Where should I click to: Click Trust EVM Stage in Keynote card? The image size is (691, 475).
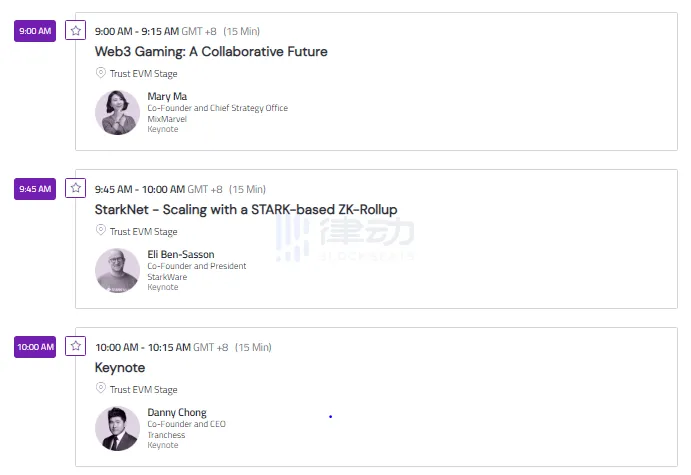point(143,390)
